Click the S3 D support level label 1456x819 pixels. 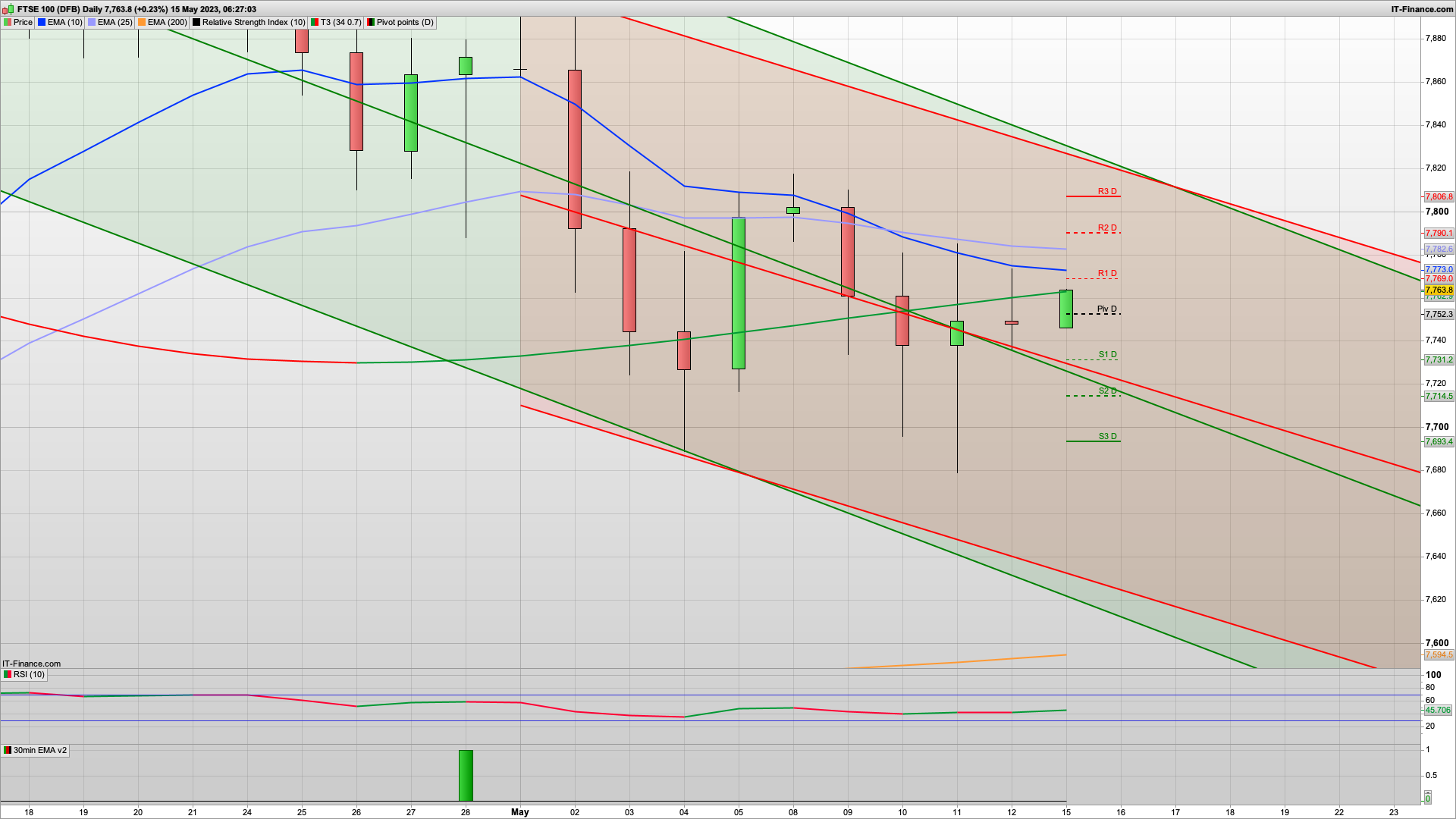coord(1107,436)
